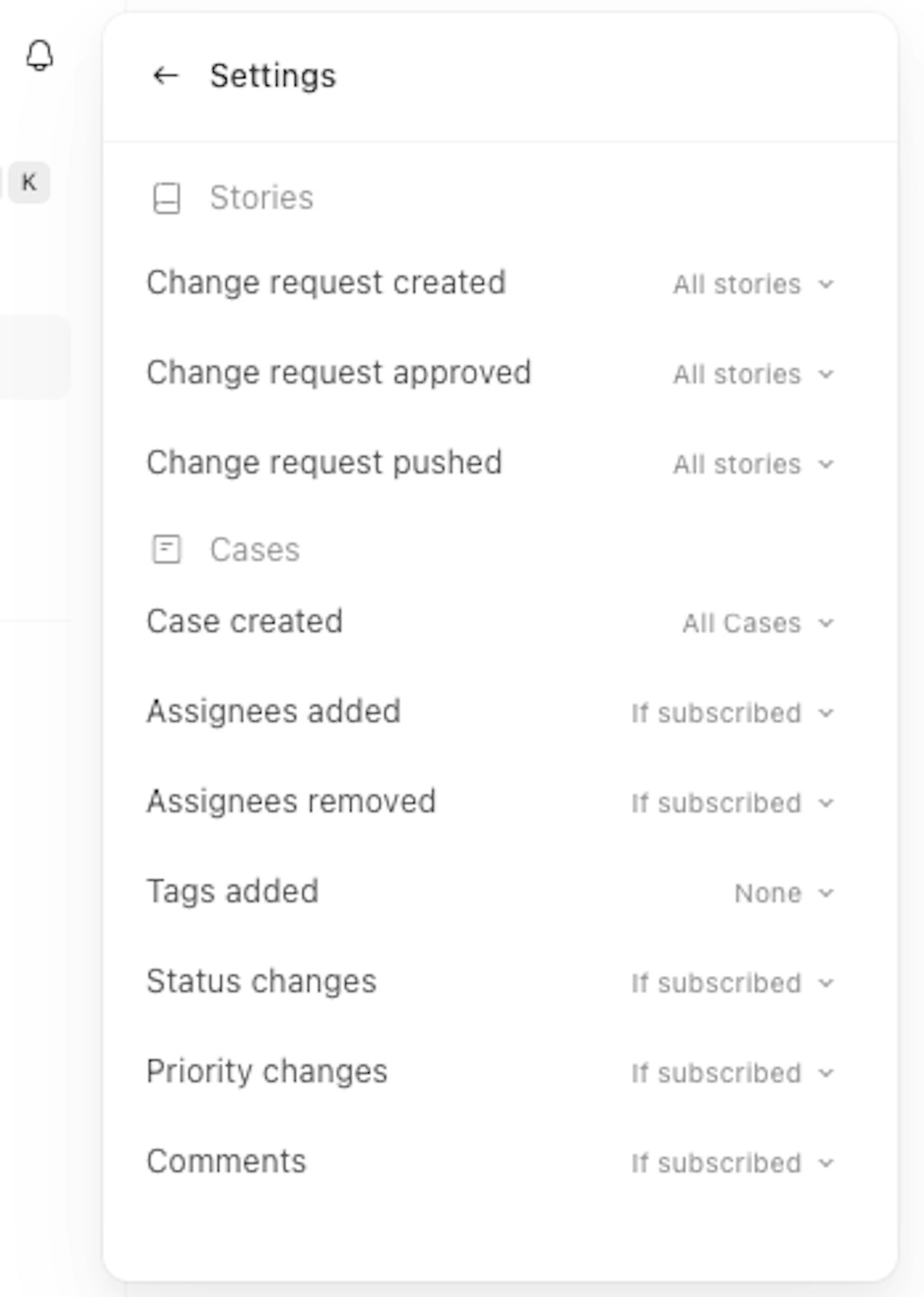Change Assignees removed notification setting
The width and height of the screenshot is (924, 1297).
pos(731,804)
